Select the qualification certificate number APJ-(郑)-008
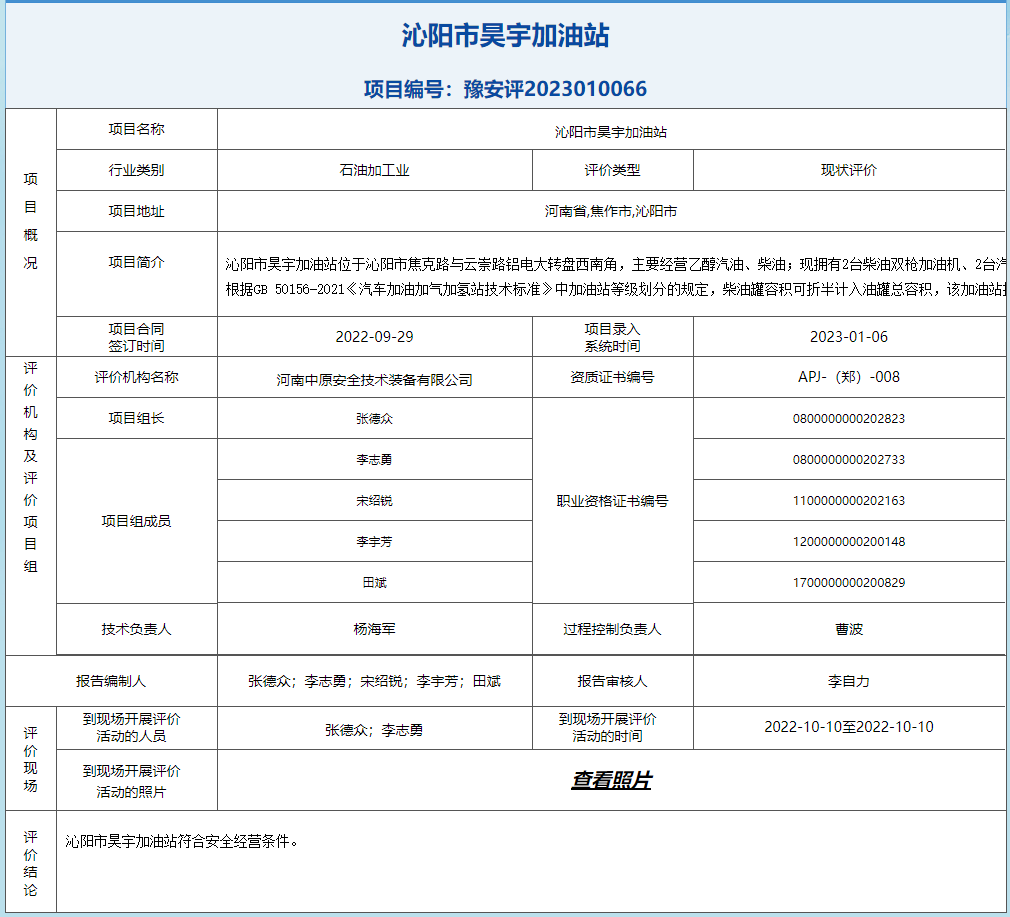The height and width of the screenshot is (917, 1010). (x=849, y=377)
